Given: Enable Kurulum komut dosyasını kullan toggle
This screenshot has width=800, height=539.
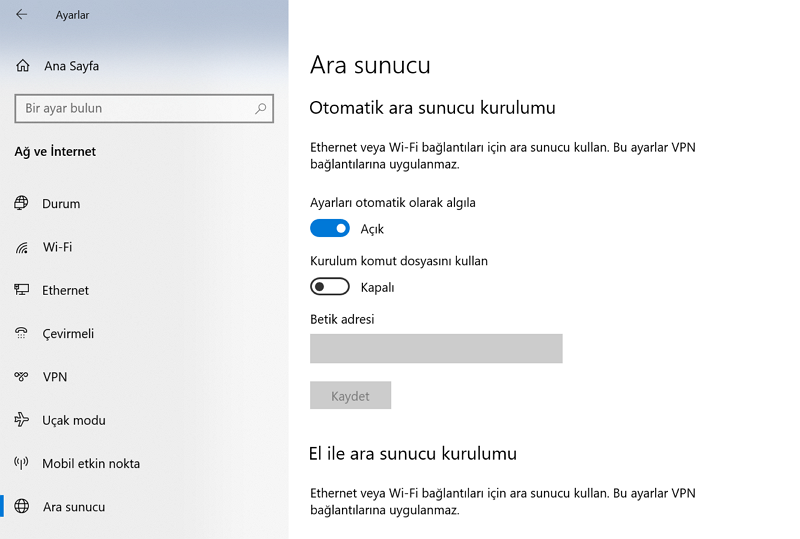Looking at the screenshot, I should [330, 287].
